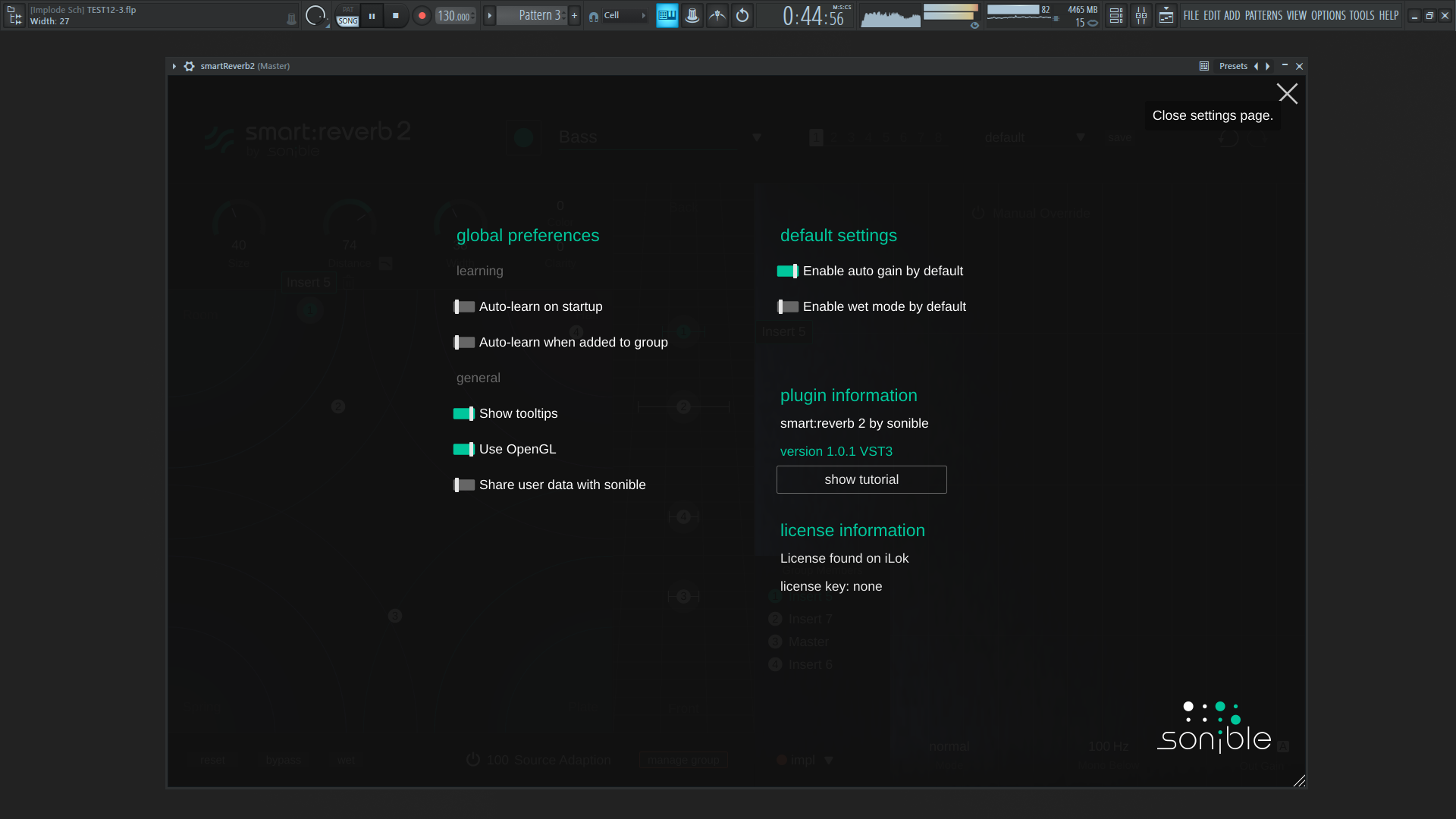The width and height of the screenshot is (1456, 819).
Task: Open the VIEW menu
Action: (1297, 15)
